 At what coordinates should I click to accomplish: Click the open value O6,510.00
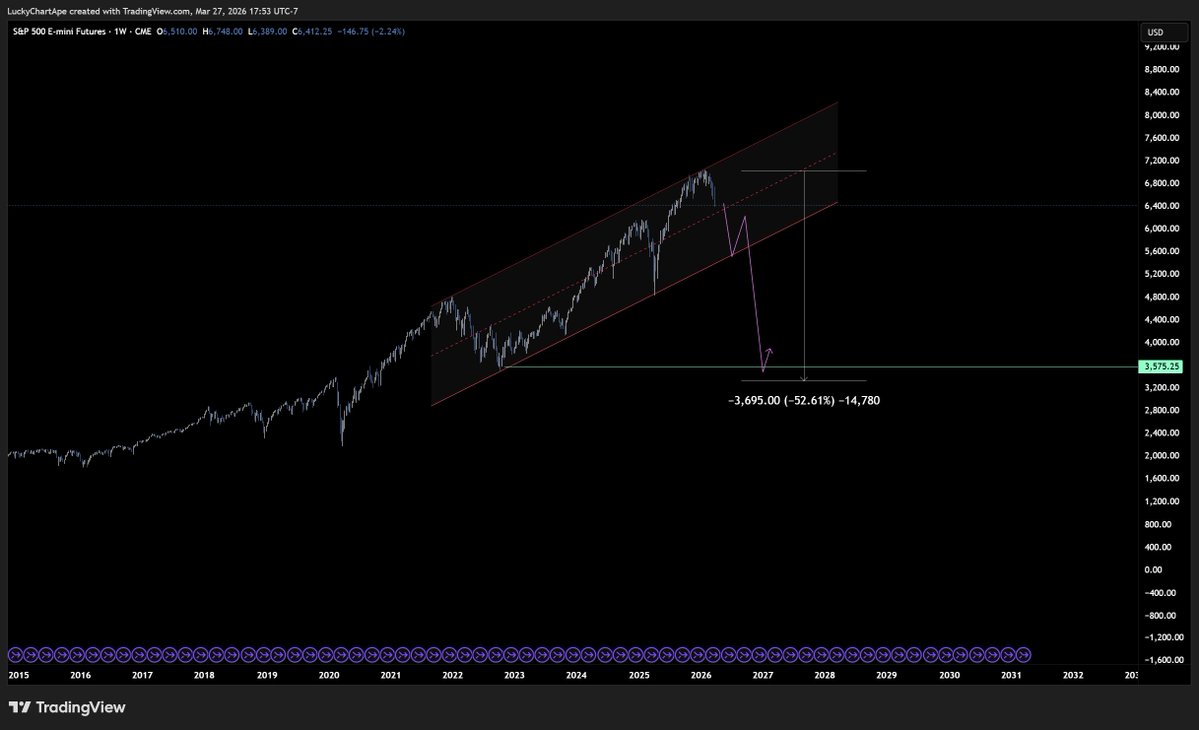coord(177,31)
